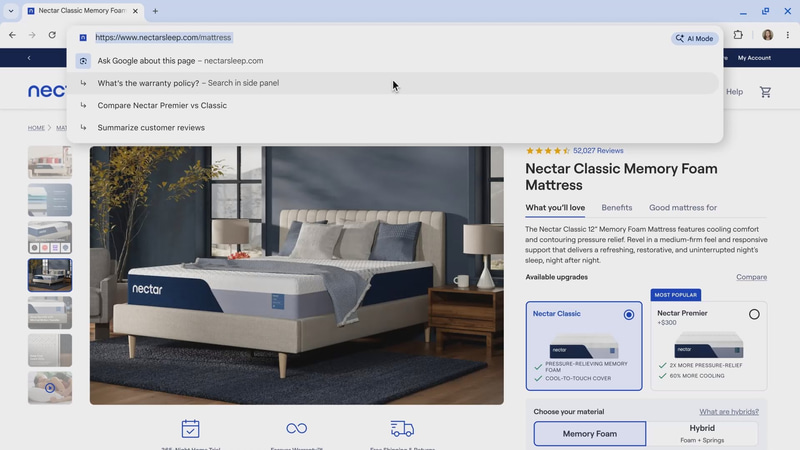Open a new tab with the plus icon
Image resolution: width=800 pixels, height=450 pixels.
click(155, 11)
